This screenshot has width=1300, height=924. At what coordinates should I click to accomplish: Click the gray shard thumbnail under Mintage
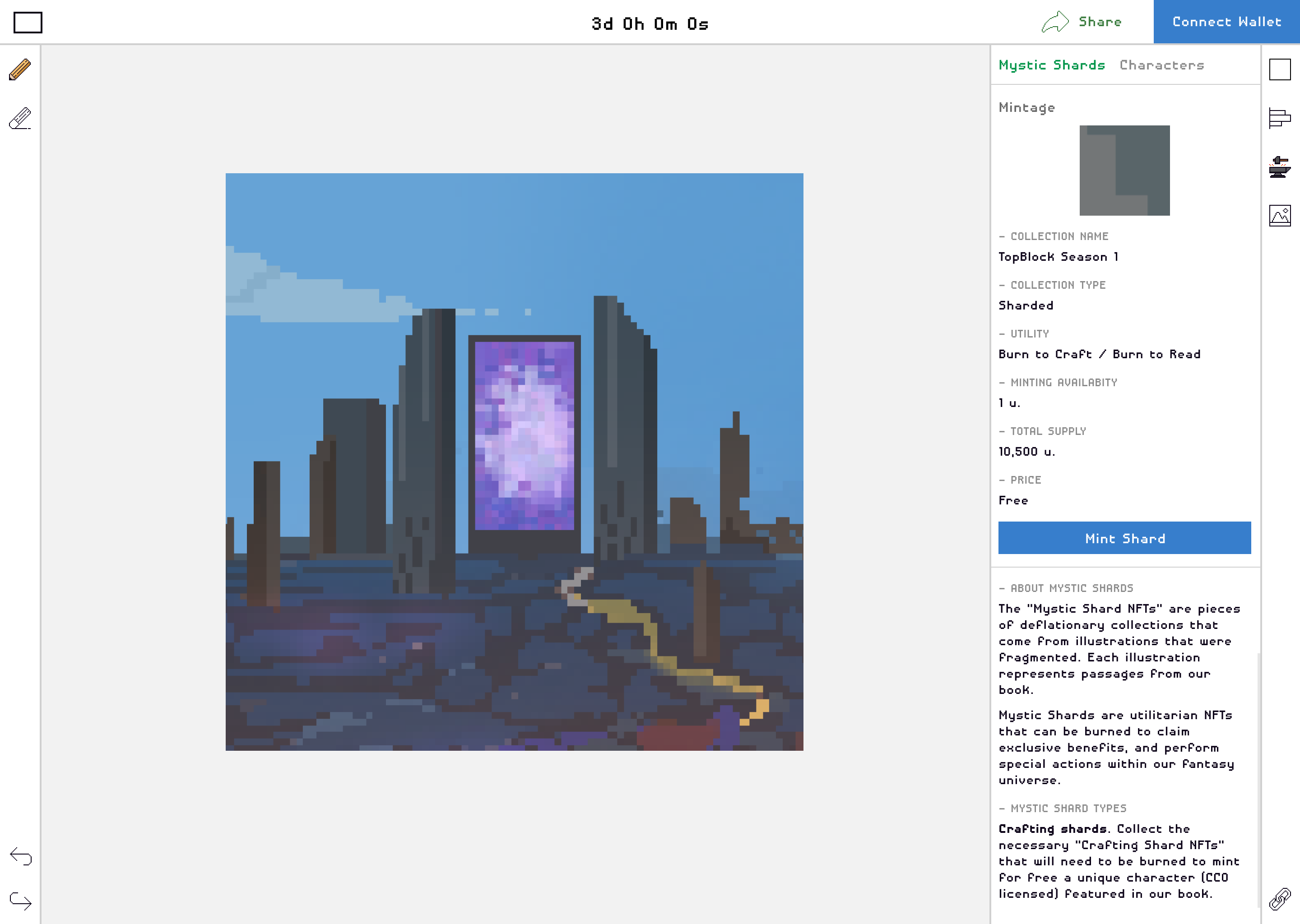coord(1124,170)
